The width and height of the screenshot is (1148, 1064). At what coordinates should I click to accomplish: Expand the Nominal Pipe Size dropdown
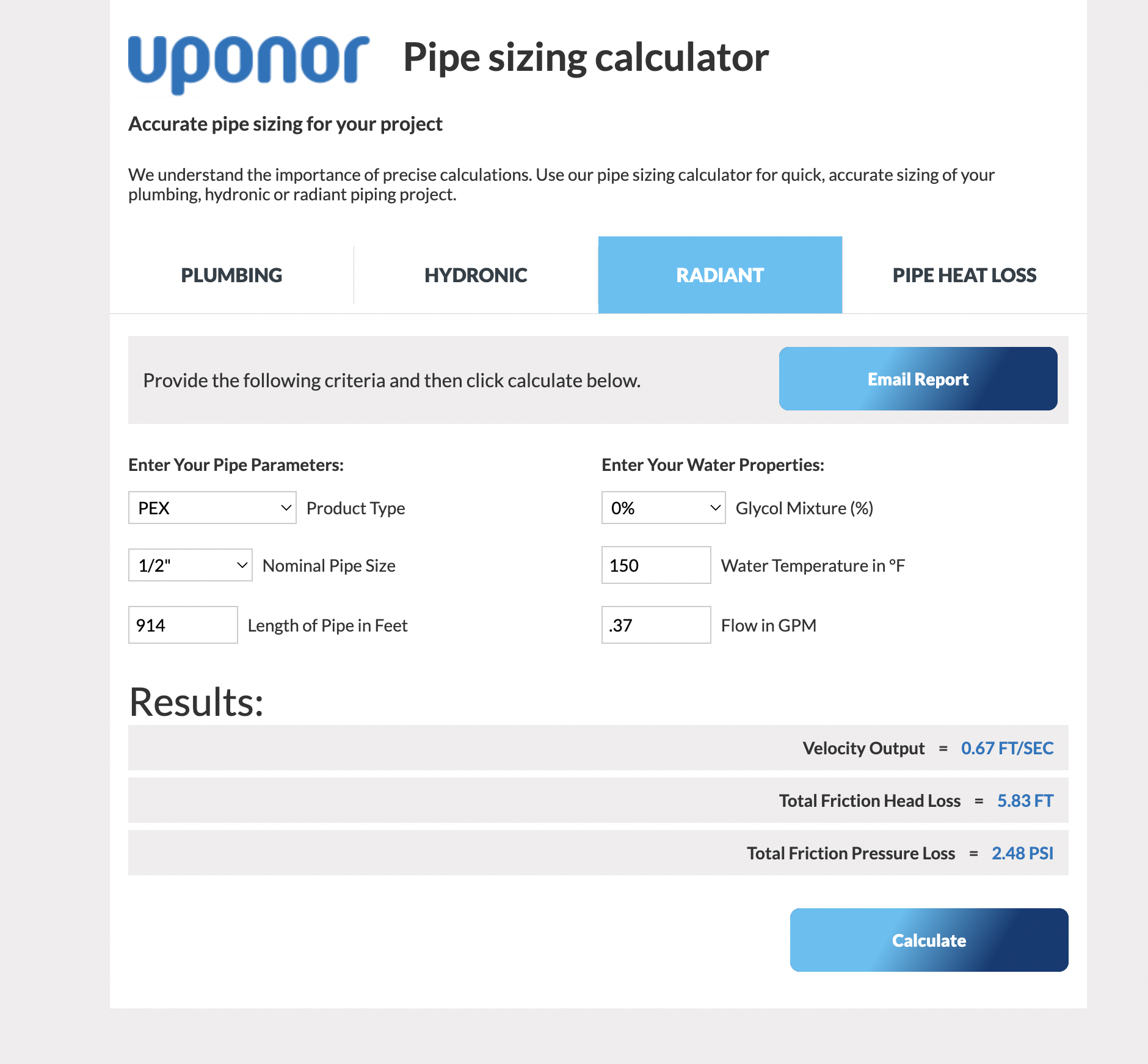coord(191,565)
